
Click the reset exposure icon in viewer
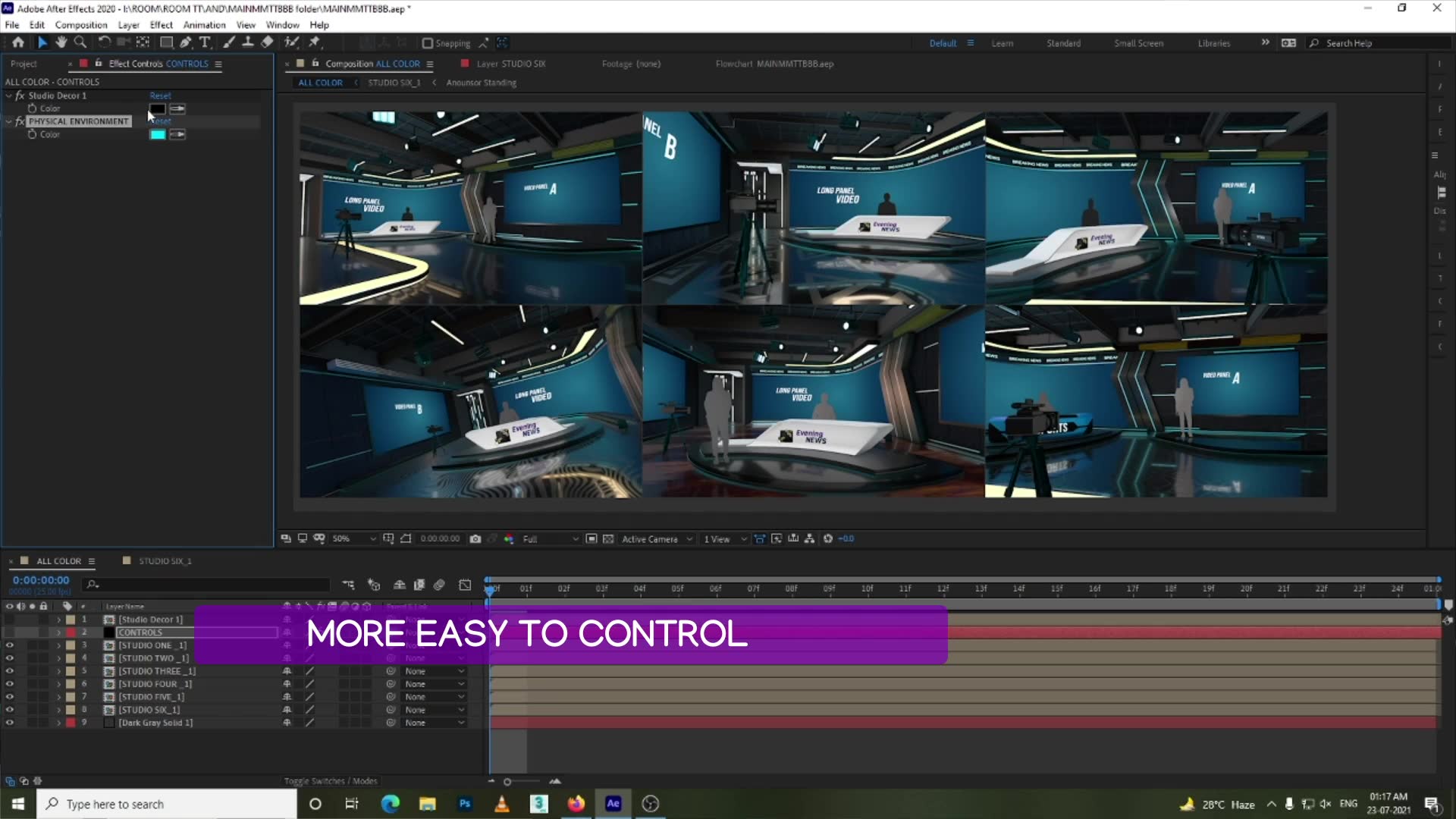[828, 539]
